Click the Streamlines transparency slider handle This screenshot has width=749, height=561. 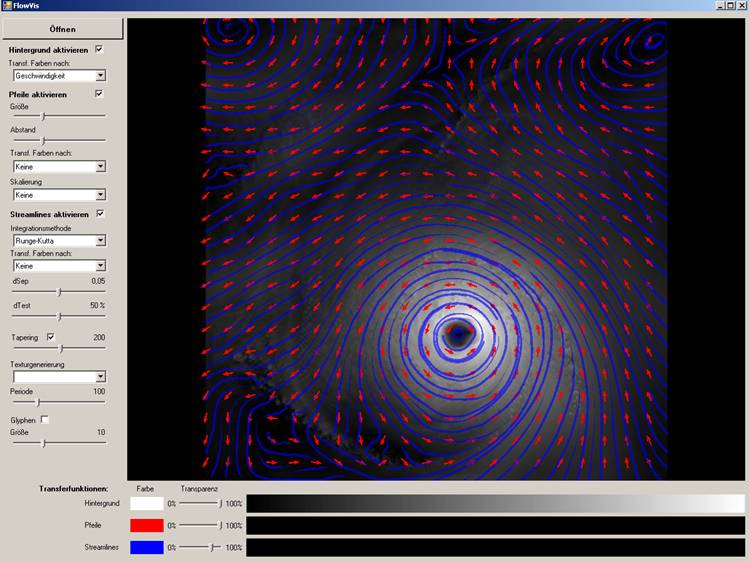pyautogui.click(x=211, y=547)
